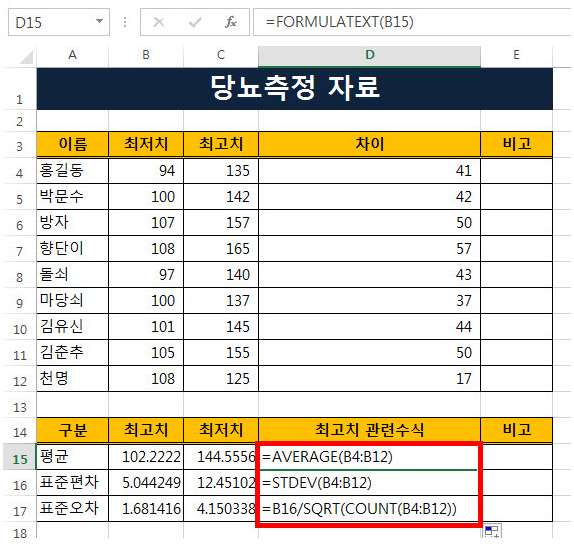Click cell with value 125
This screenshot has width=574, height=553.
[x=221, y=379]
